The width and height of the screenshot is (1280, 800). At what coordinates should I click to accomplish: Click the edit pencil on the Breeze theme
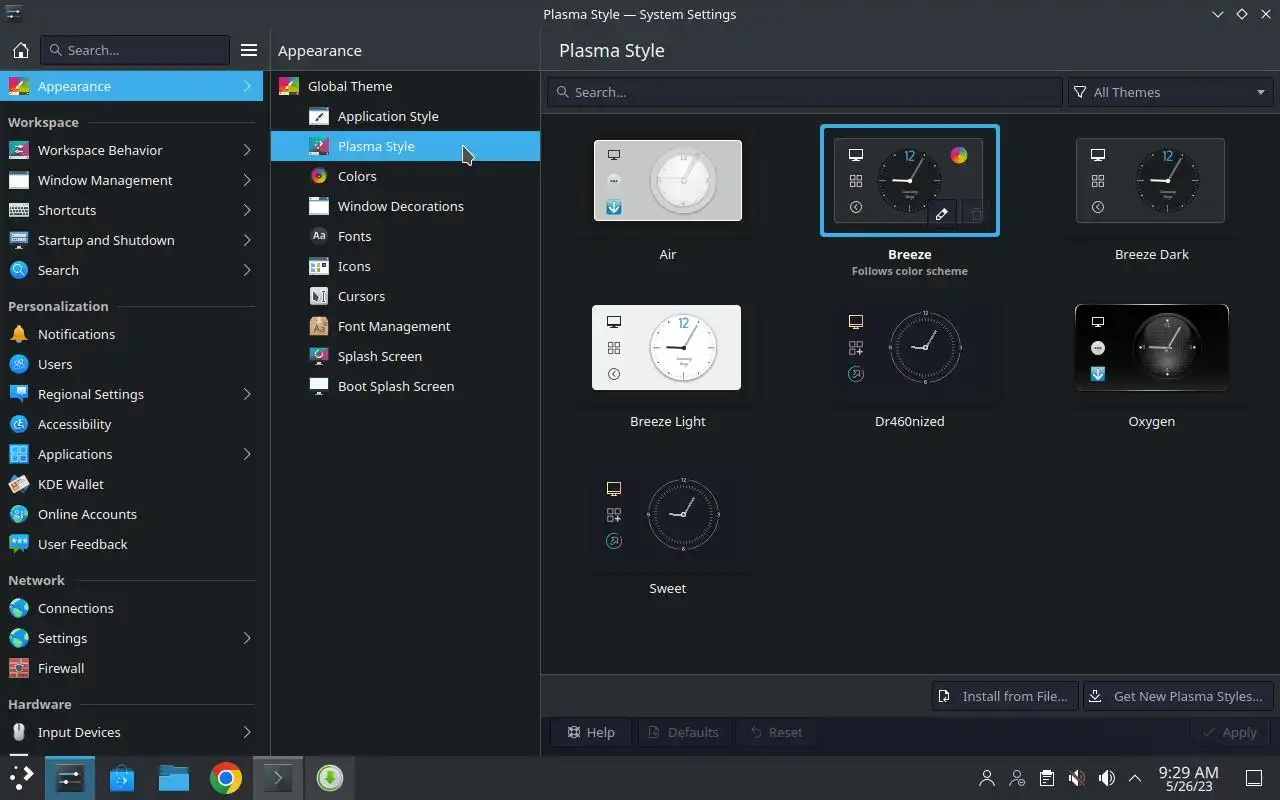pyautogui.click(x=941, y=214)
